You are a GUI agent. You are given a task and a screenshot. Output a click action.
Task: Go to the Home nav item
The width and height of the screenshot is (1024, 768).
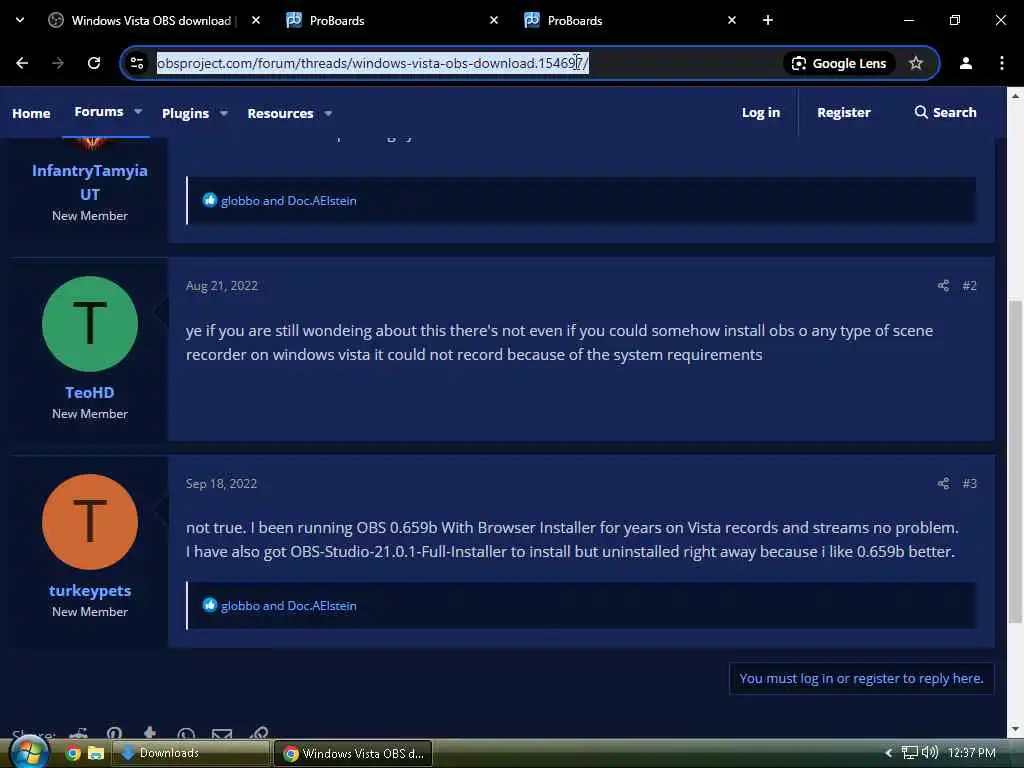click(x=31, y=113)
